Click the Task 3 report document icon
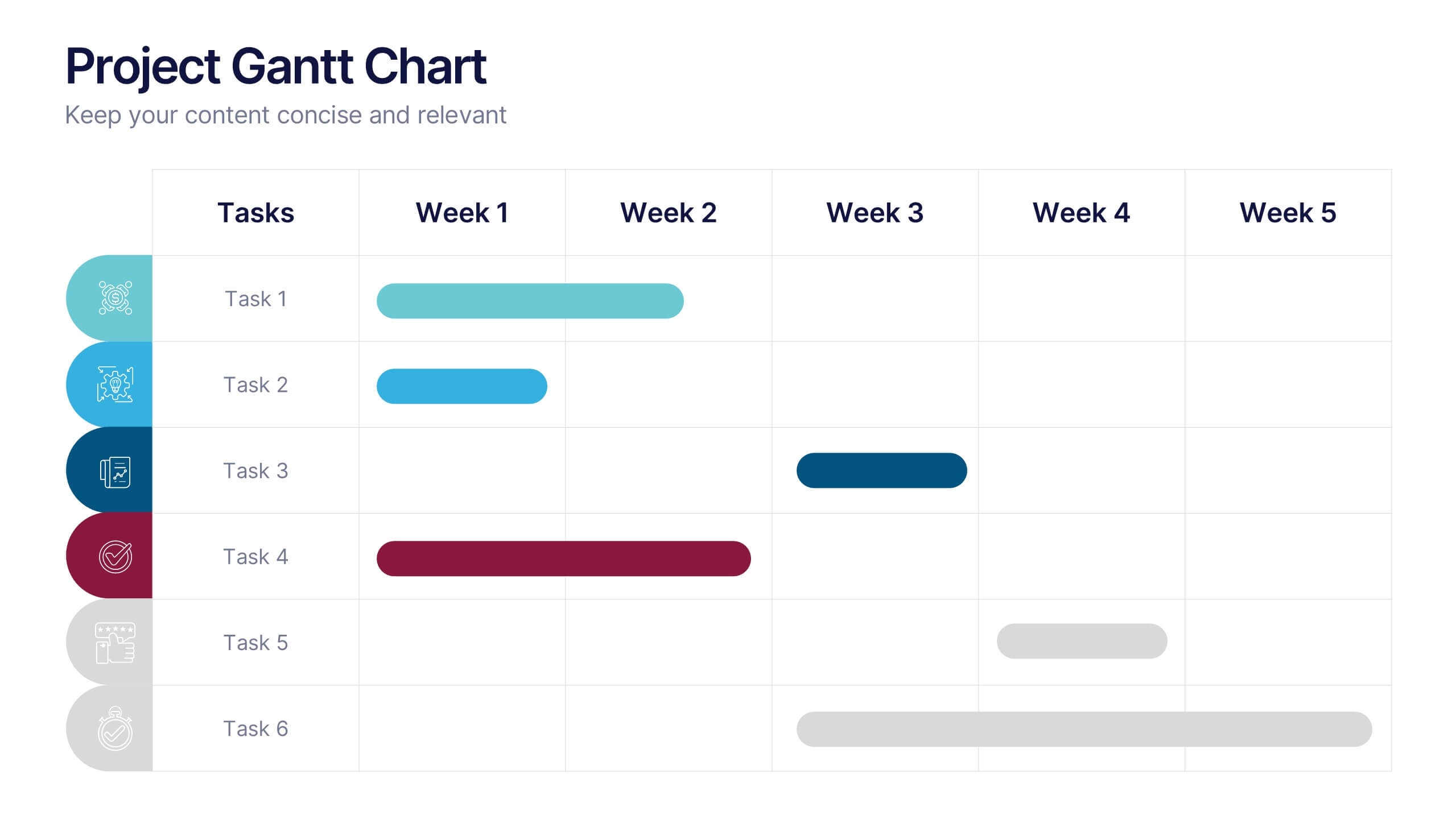This screenshot has width=1456, height=819. click(x=116, y=471)
